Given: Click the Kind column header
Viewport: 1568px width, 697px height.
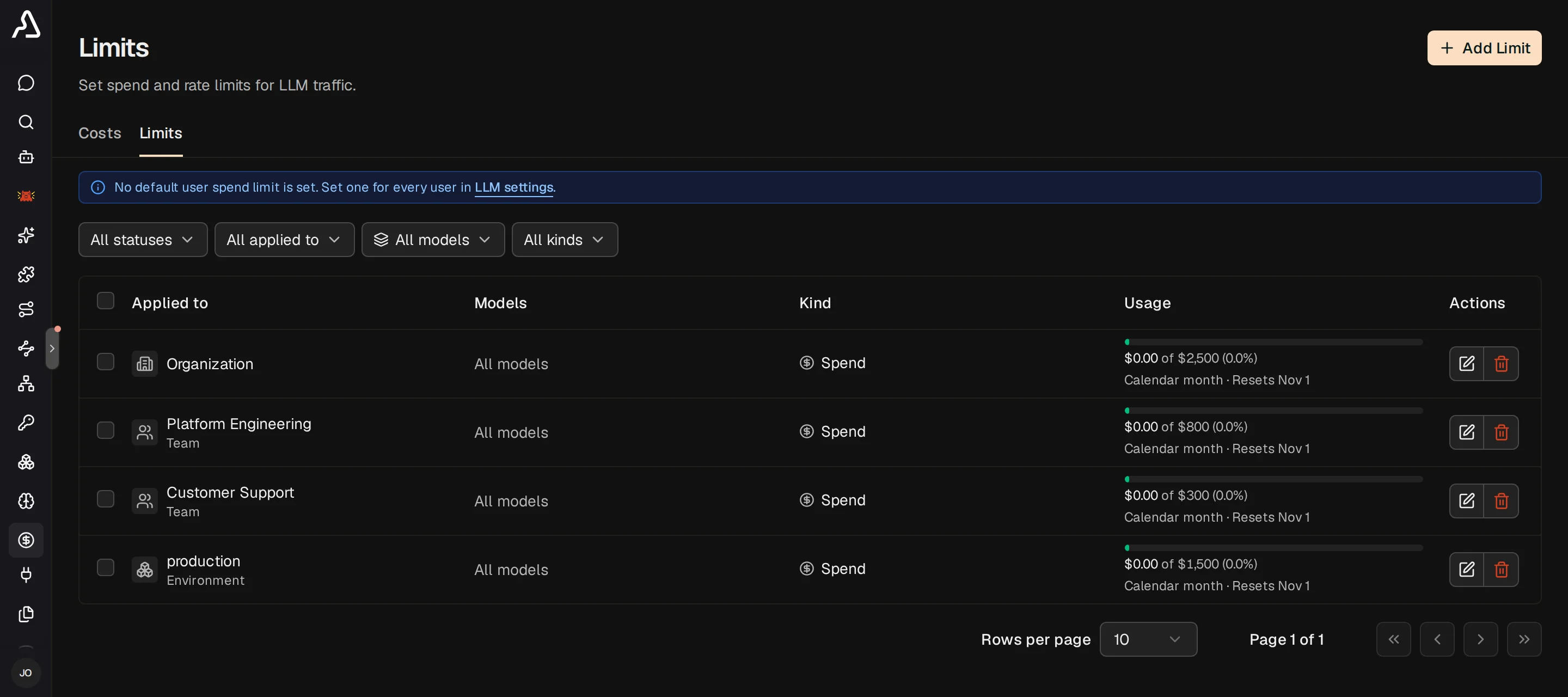Looking at the screenshot, I should [815, 303].
